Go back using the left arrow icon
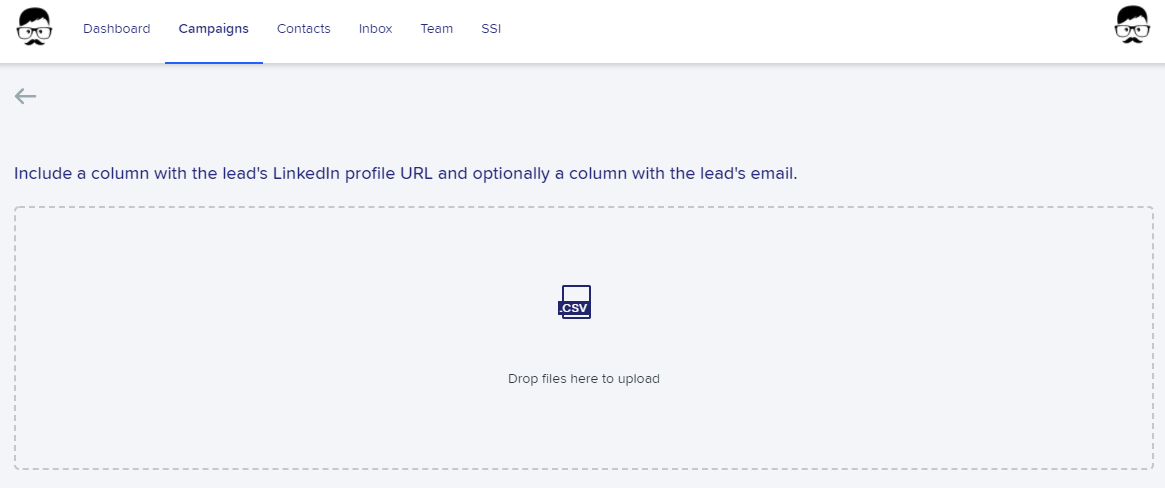The width and height of the screenshot is (1165, 488). pyautogui.click(x=25, y=96)
